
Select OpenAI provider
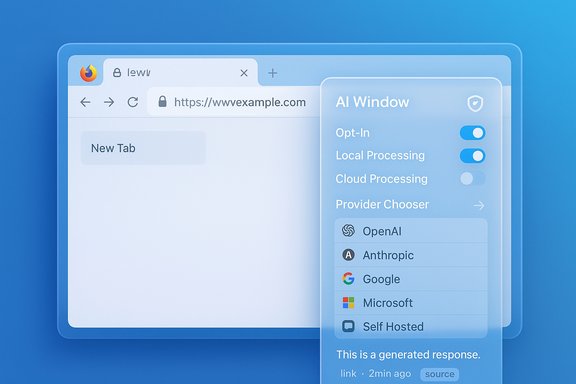(x=411, y=231)
